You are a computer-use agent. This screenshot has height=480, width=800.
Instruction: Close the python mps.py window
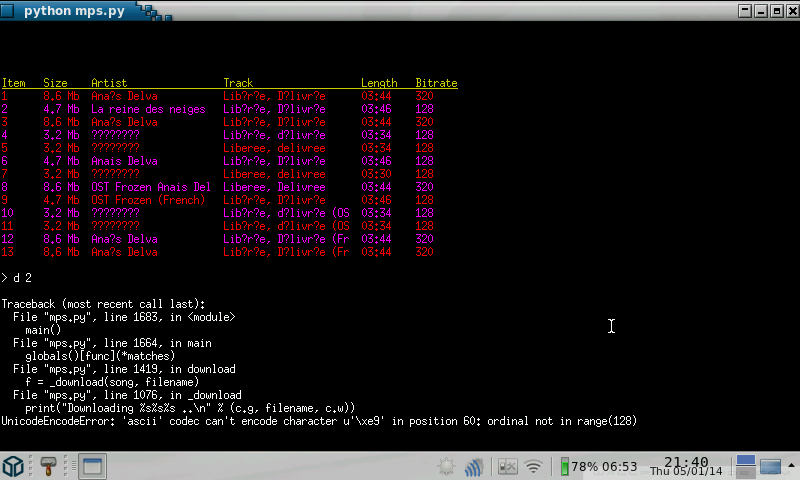pyautogui.click(x=792, y=11)
